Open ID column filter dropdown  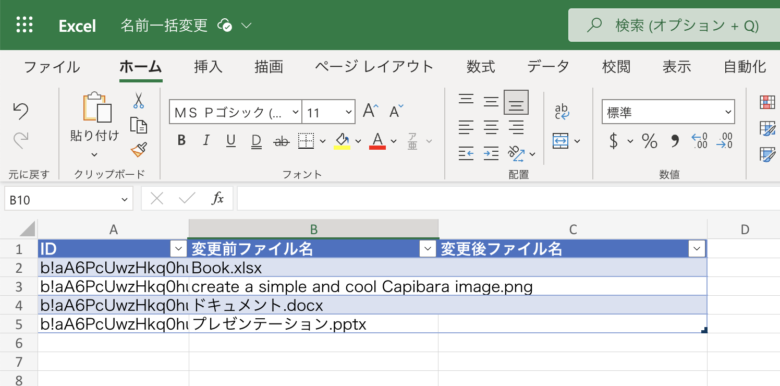pyautogui.click(x=178, y=249)
